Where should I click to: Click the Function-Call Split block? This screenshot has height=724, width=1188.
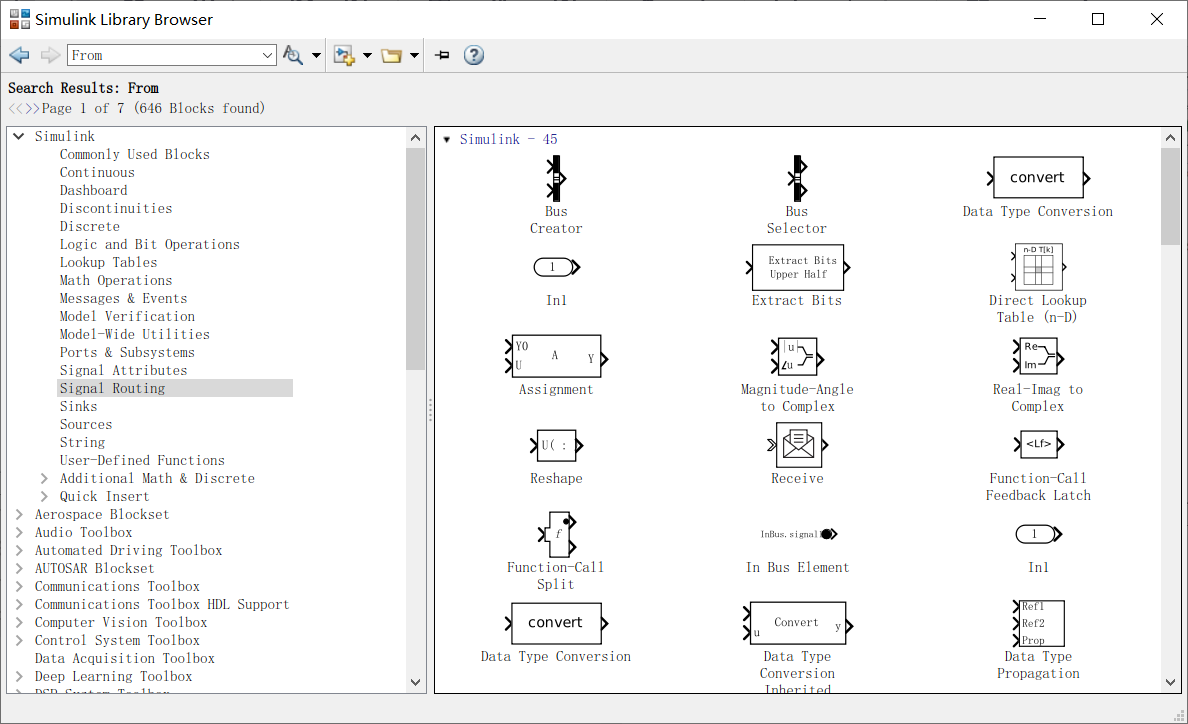click(558, 534)
